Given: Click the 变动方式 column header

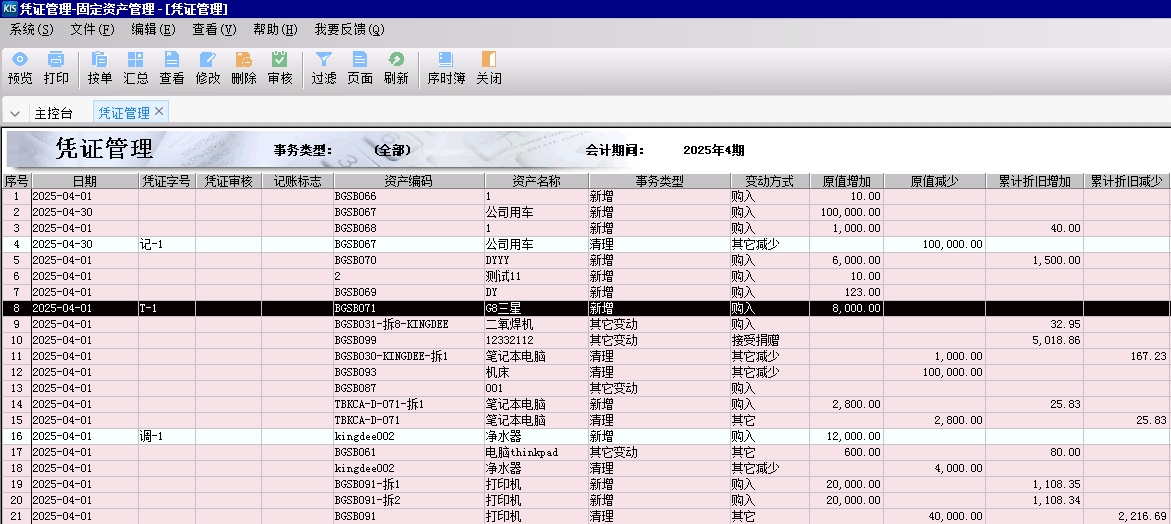Looking at the screenshot, I should coord(769,181).
